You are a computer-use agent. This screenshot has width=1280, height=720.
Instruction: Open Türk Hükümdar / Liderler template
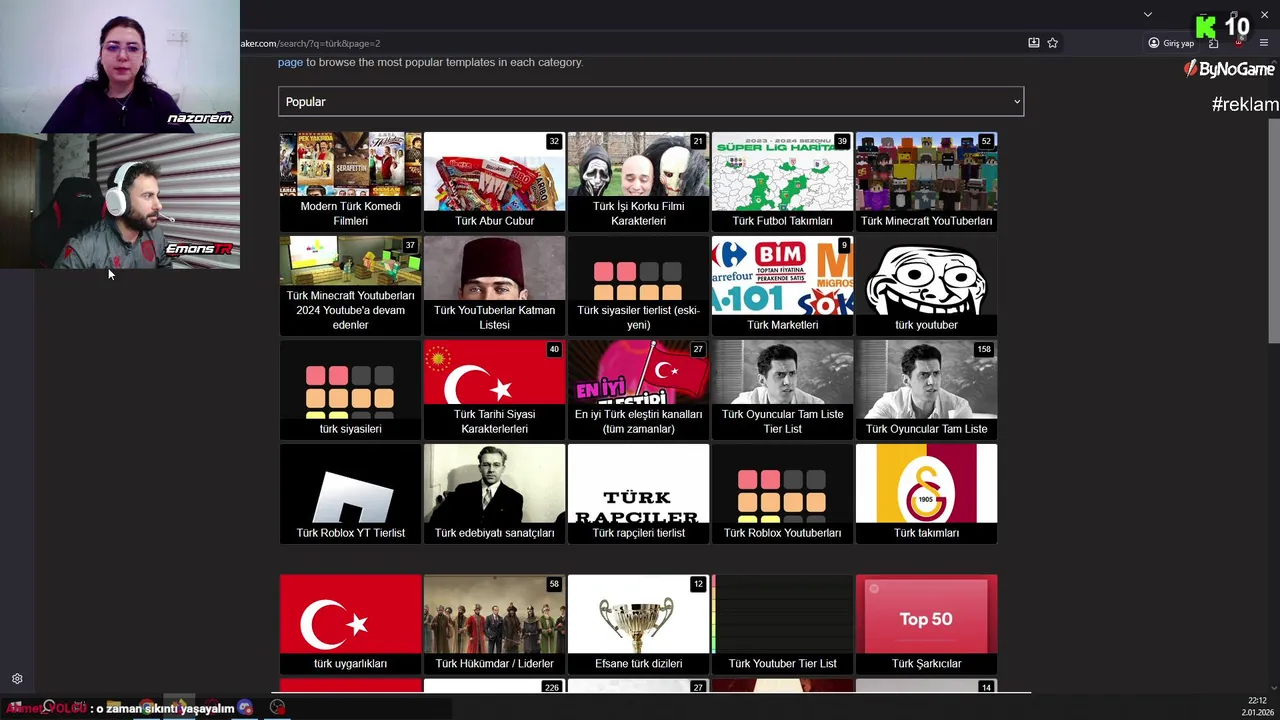[494, 624]
